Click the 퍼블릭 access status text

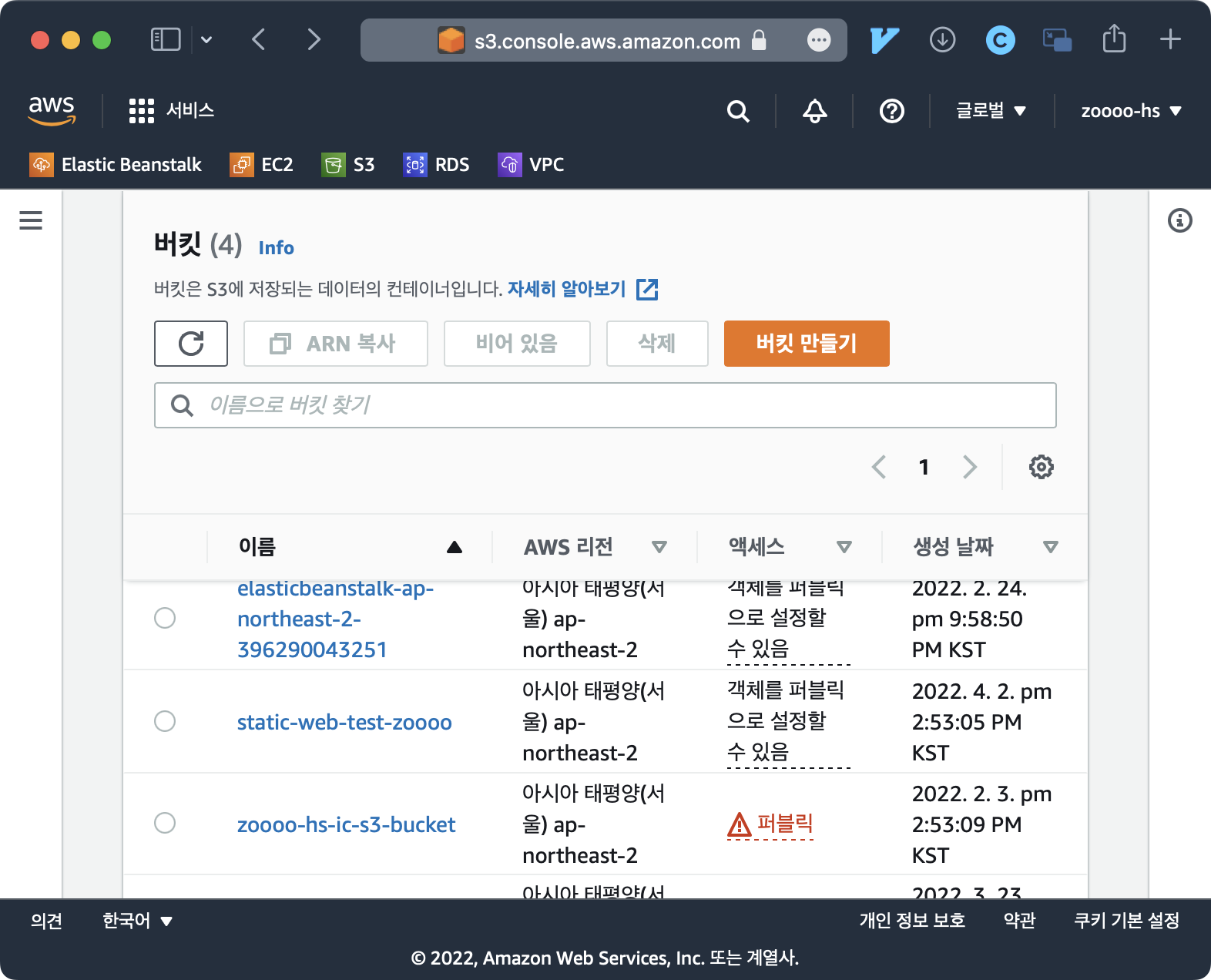(785, 824)
